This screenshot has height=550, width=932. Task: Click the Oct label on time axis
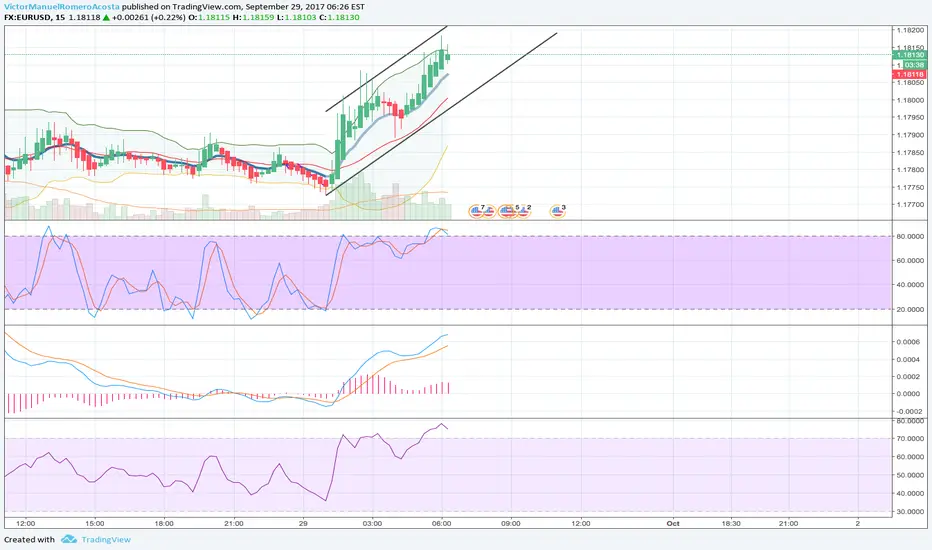(673, 524)
